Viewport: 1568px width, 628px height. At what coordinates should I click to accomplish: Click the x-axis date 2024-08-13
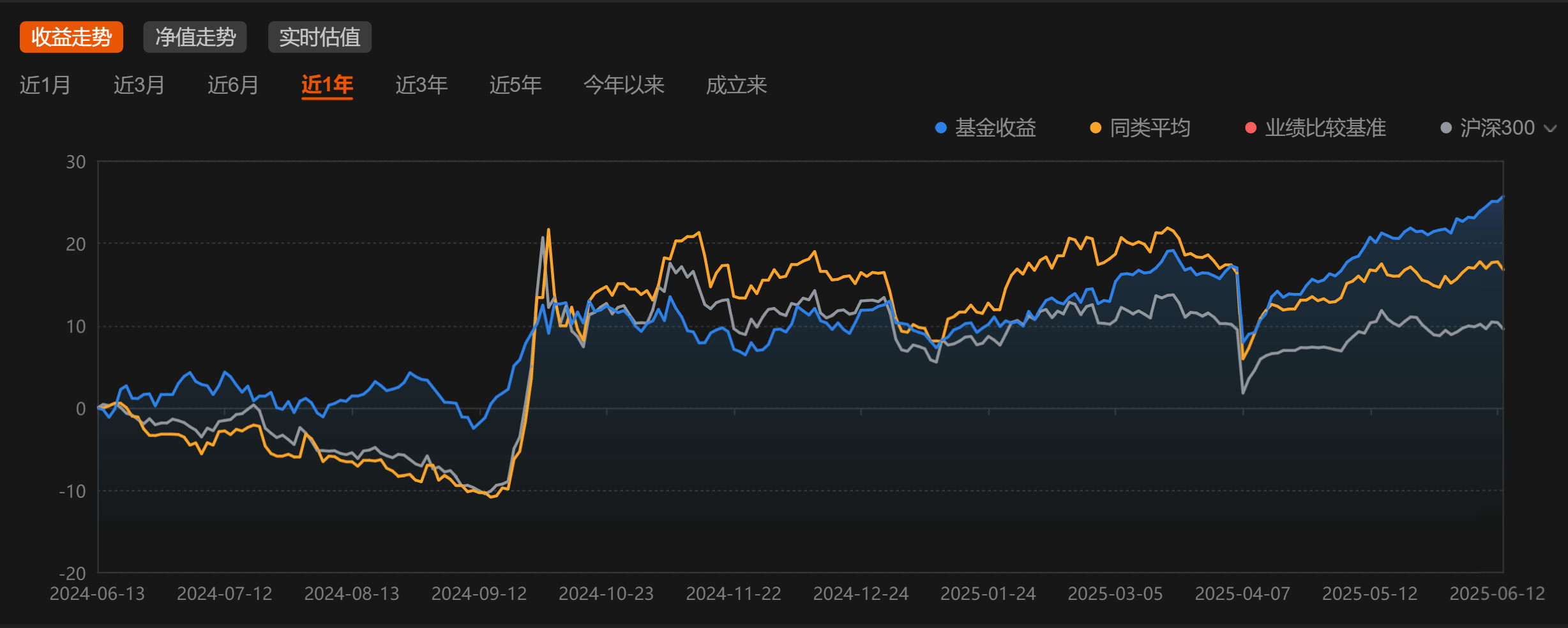click(352, 594)
